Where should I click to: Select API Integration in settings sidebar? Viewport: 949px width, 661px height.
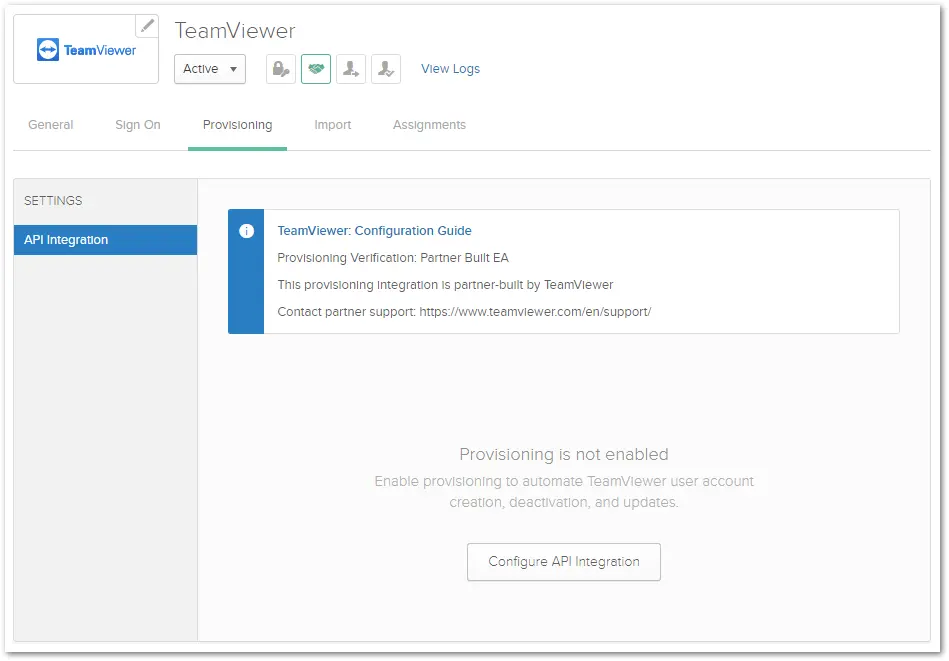pyautogui.click(x=105, y=240)
